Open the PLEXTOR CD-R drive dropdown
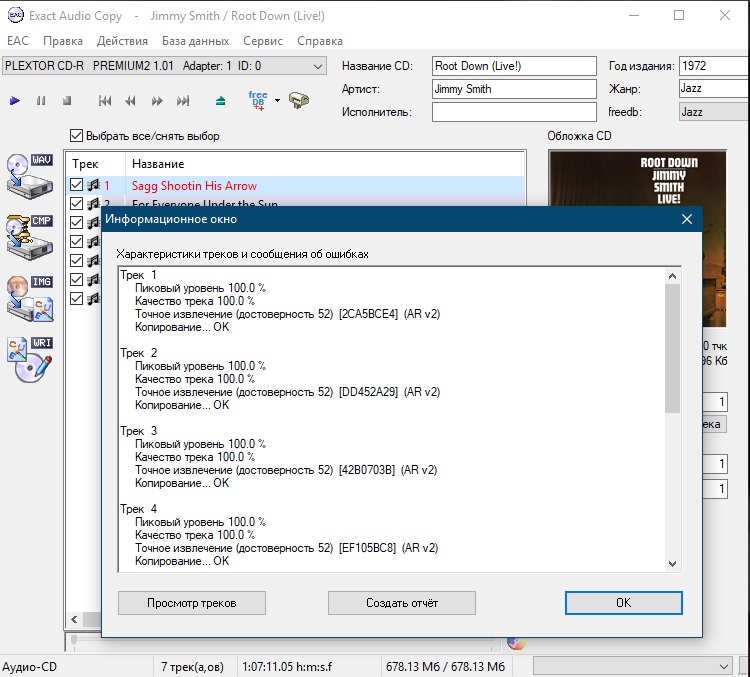The width and height of the screenshot is (750, 677). [x=164, y=66]
